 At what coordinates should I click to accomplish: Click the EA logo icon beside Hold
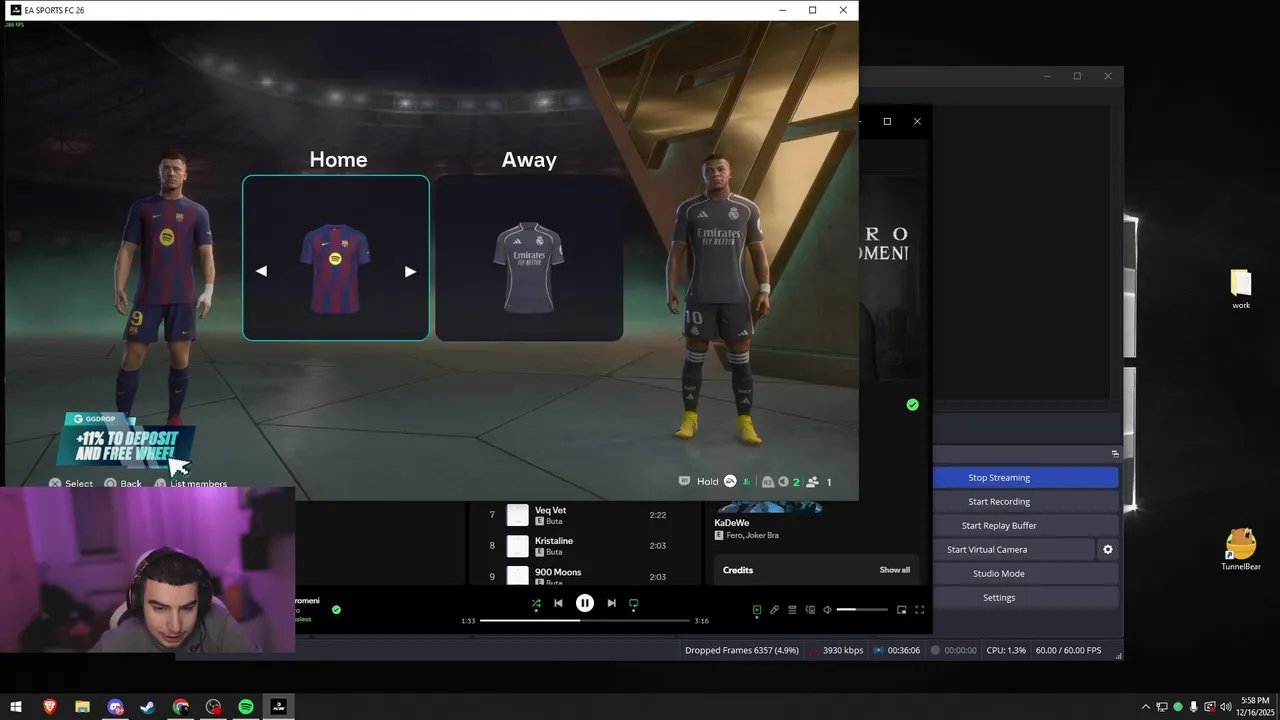(x=730, y=481)
